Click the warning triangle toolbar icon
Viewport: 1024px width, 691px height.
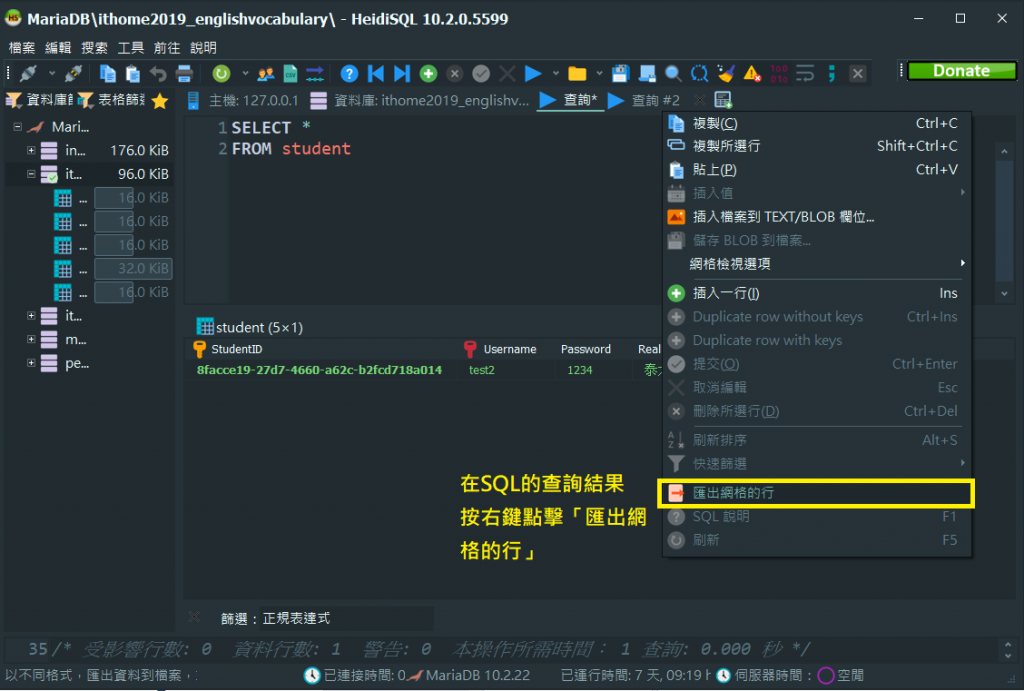click(x=752, y=73)
